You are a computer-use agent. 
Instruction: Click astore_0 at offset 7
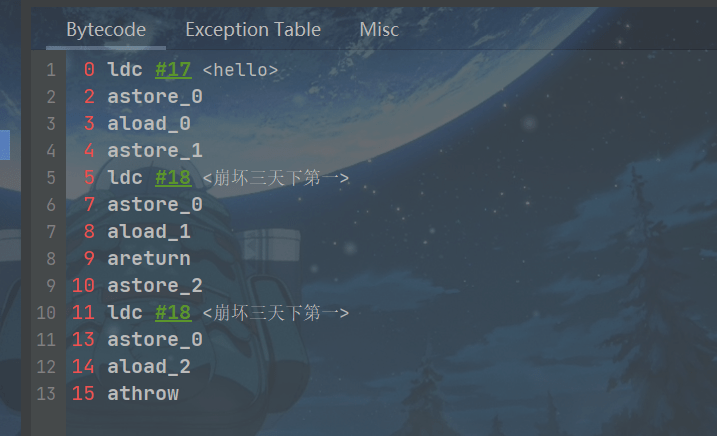click(x=154, y=205)
